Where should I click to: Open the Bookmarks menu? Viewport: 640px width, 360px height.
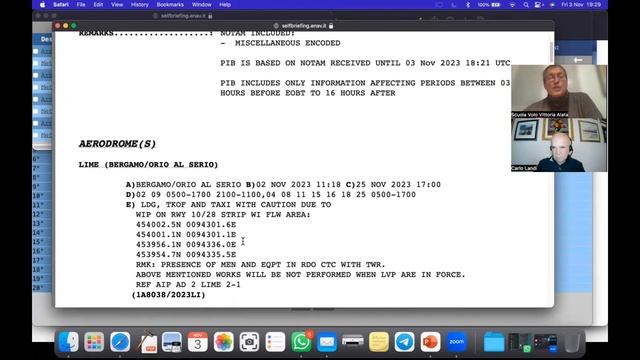170,4
